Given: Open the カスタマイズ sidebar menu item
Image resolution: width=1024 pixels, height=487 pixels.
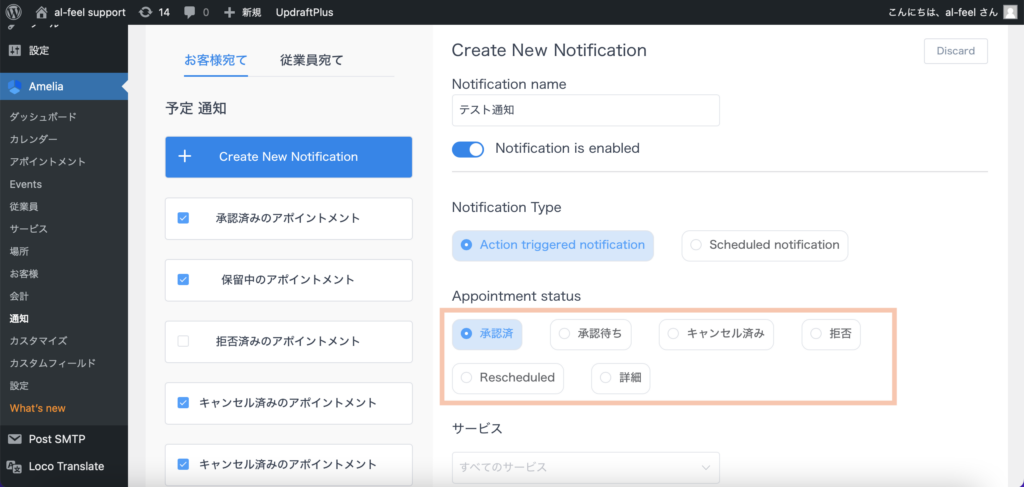Looking at the screenshot, I should pyautogui.click(x=38, y=341).
